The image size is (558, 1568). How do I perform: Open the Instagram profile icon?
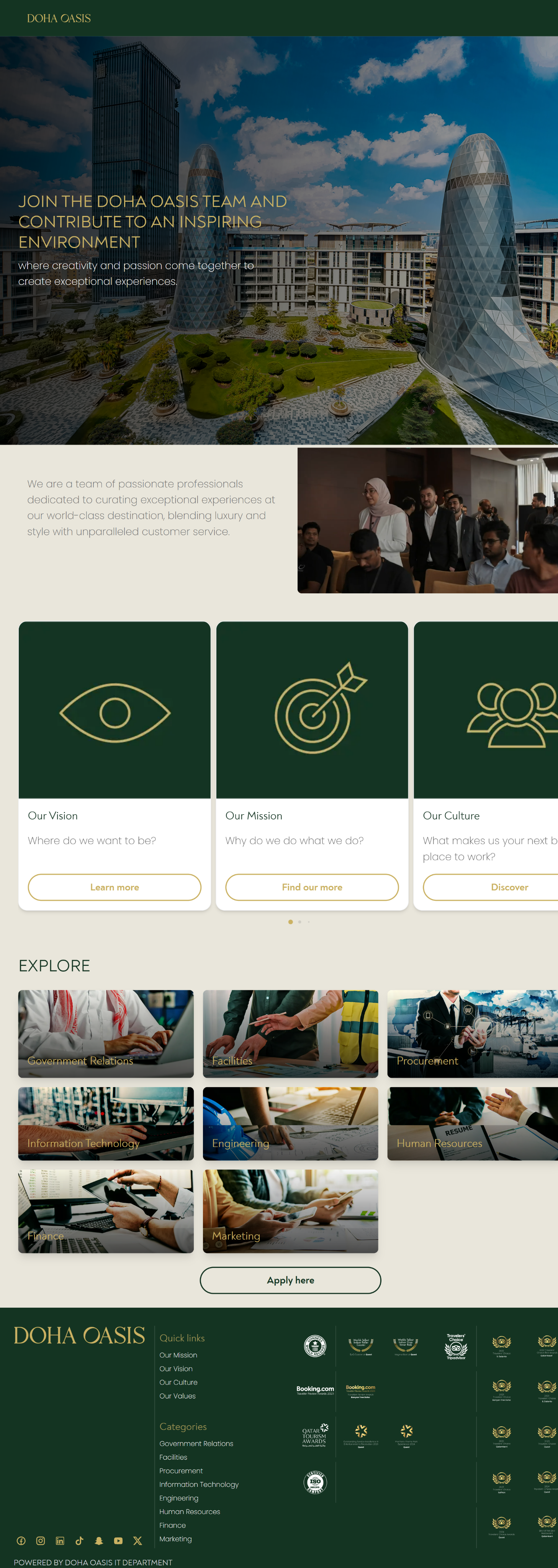(41, 1540)
